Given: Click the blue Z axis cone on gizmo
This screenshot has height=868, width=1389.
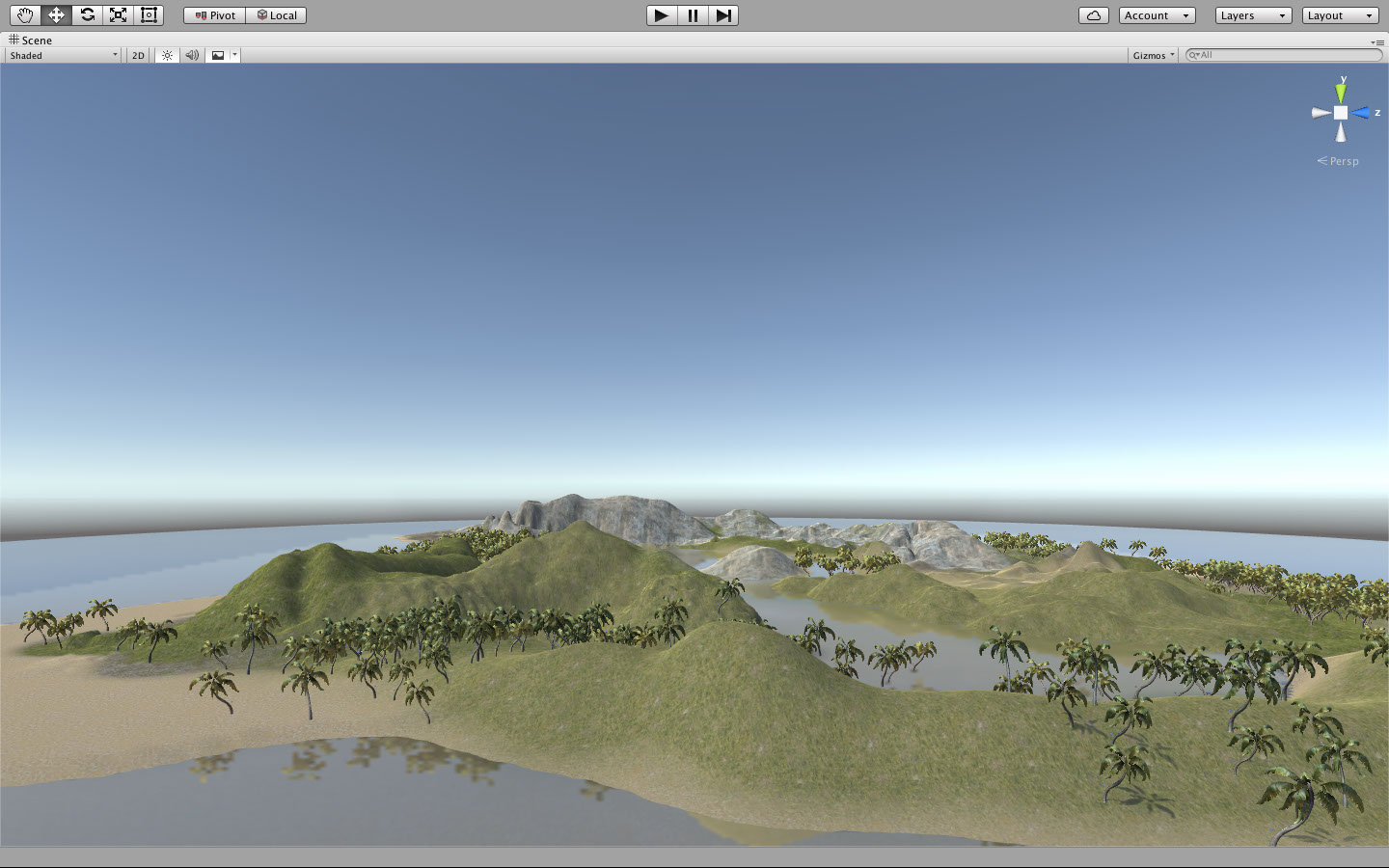Looking at the screenshot, I should 1361,113.
